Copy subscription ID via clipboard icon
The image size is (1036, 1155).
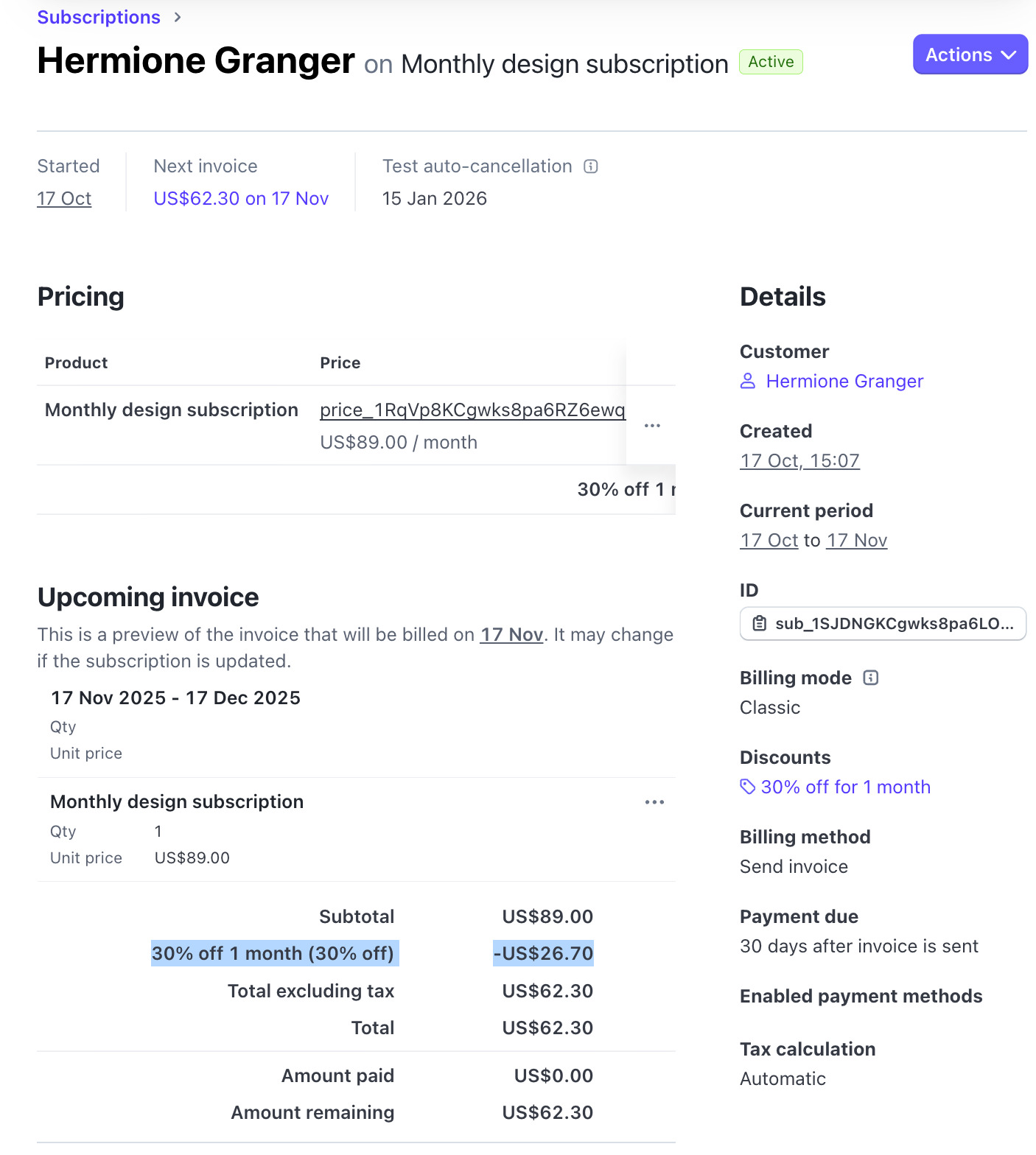tap(760, 624)
